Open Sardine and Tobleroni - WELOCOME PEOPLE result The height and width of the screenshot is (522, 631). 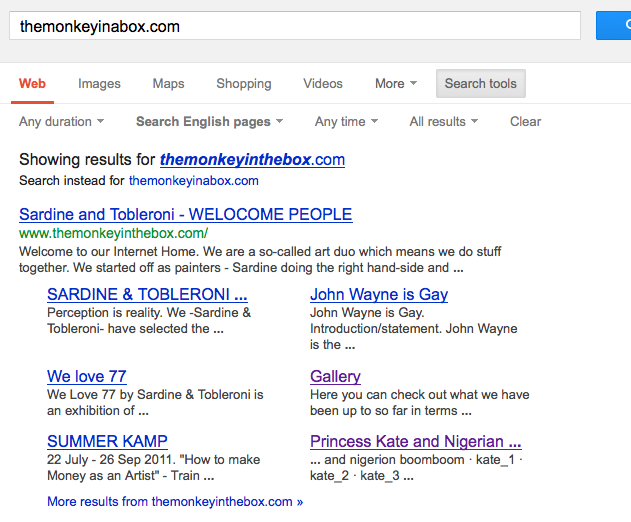click(x=186, y=215)
